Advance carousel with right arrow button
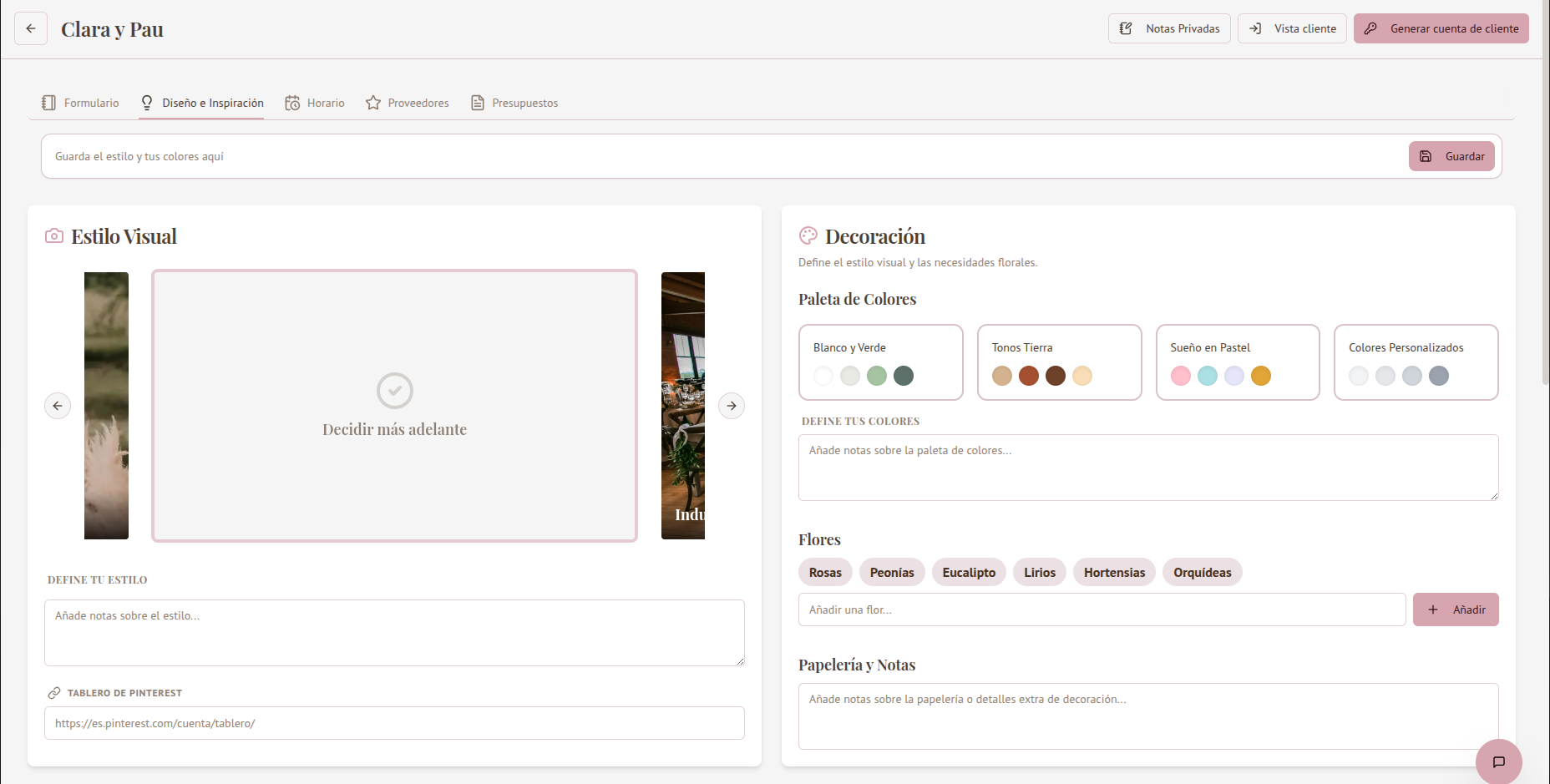This screenshot has height=784, width=1550. point(732,406)
